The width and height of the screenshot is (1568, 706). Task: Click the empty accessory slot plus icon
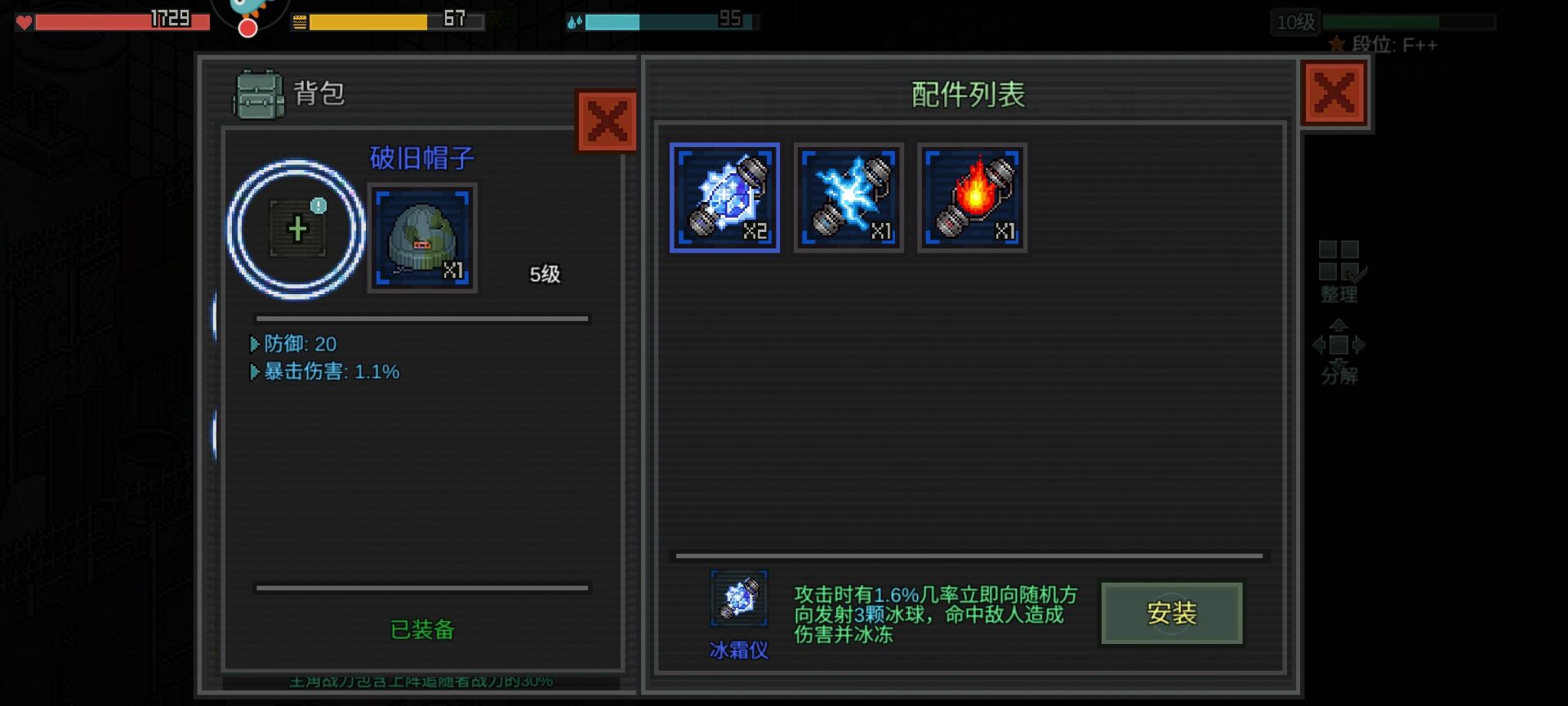297,229
